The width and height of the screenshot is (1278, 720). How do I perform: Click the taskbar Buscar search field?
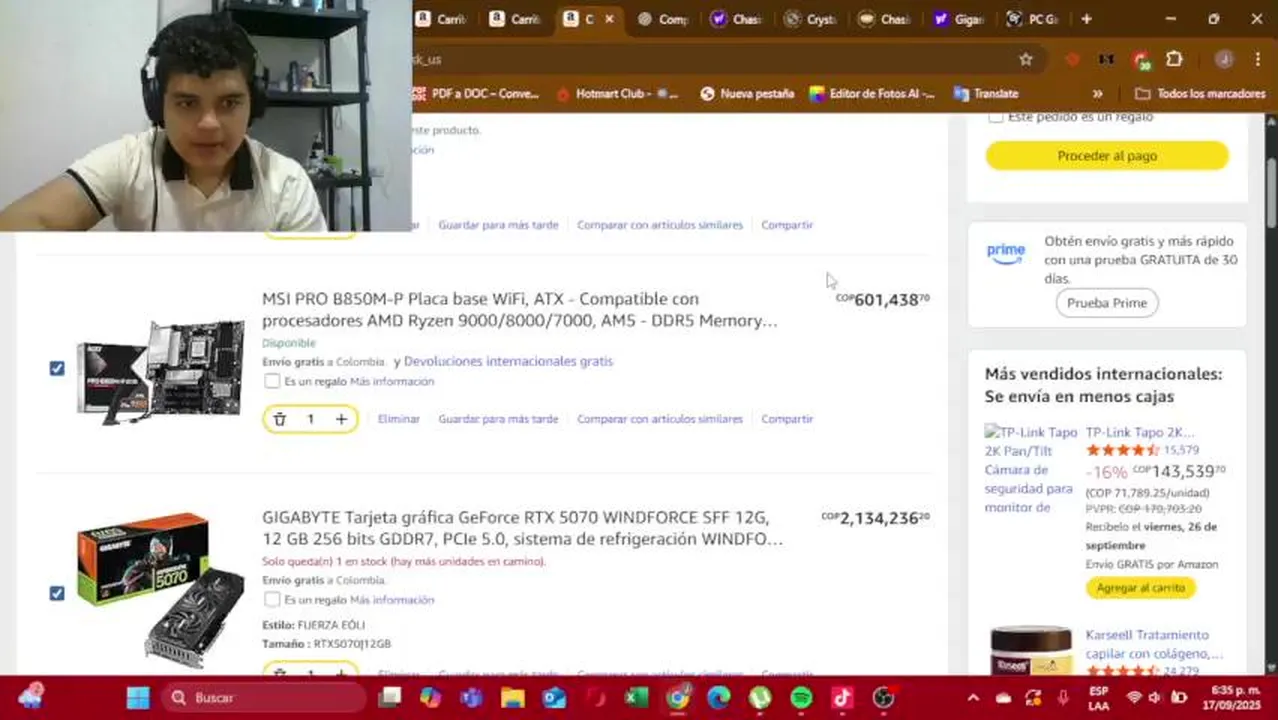263,697
